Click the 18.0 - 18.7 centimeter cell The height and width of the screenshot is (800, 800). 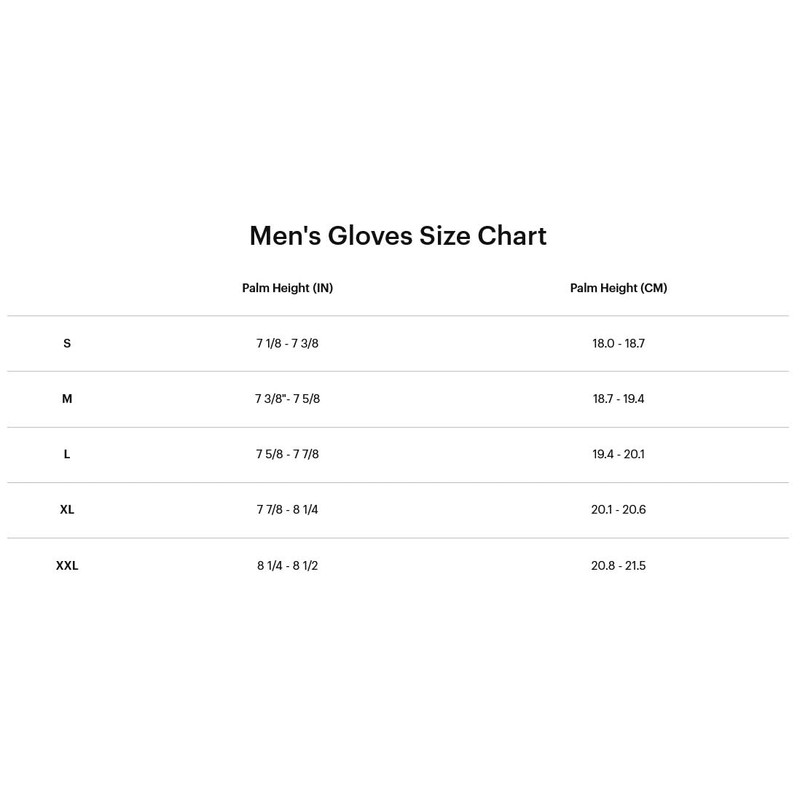[x=618, y=343]
